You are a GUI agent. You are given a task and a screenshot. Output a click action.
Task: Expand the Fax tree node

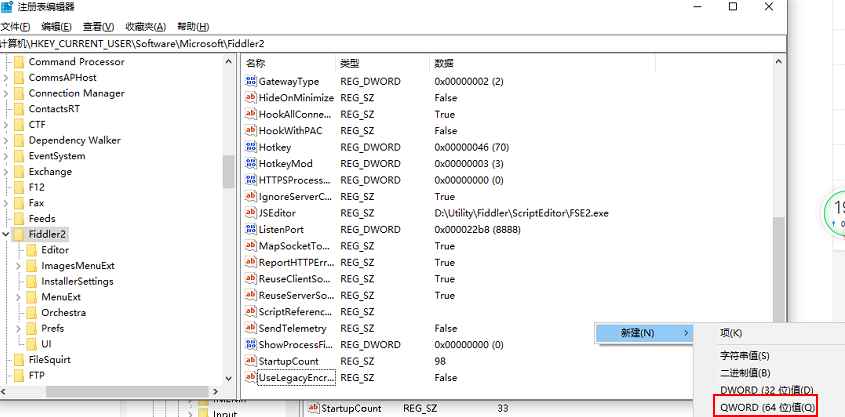click(x=5, y=203)
